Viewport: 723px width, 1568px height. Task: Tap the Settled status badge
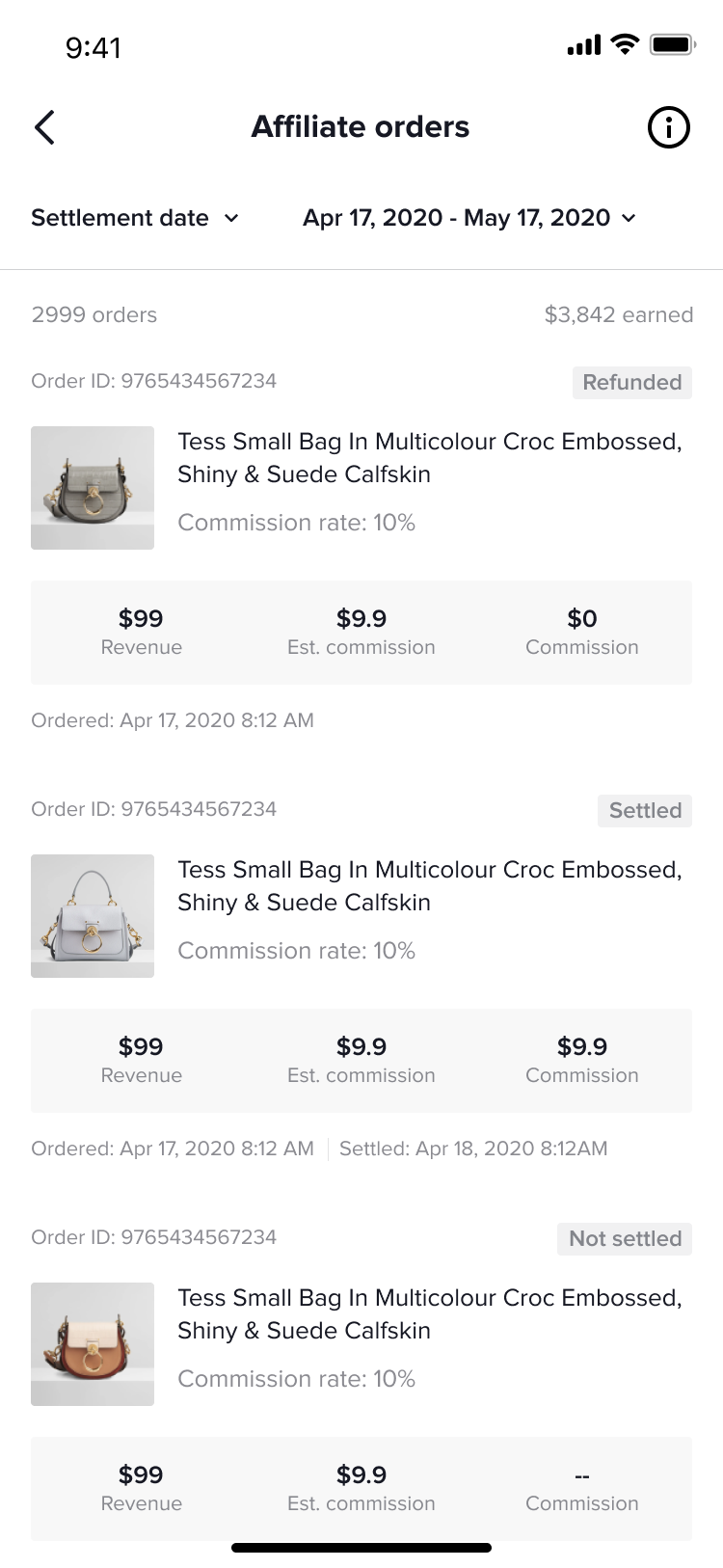(644, 811)
